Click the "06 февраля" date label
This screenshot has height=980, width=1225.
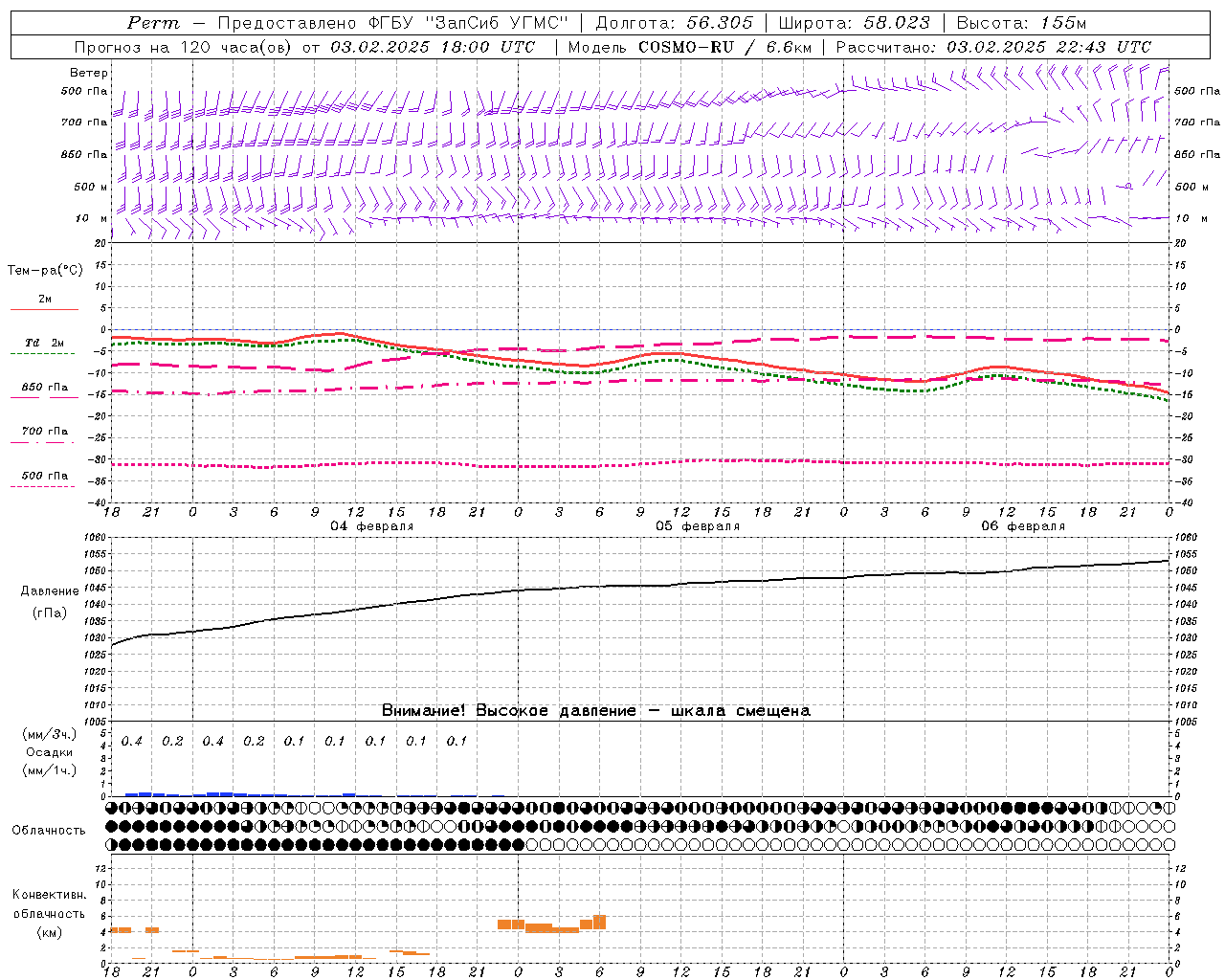tap(1023, 526)
